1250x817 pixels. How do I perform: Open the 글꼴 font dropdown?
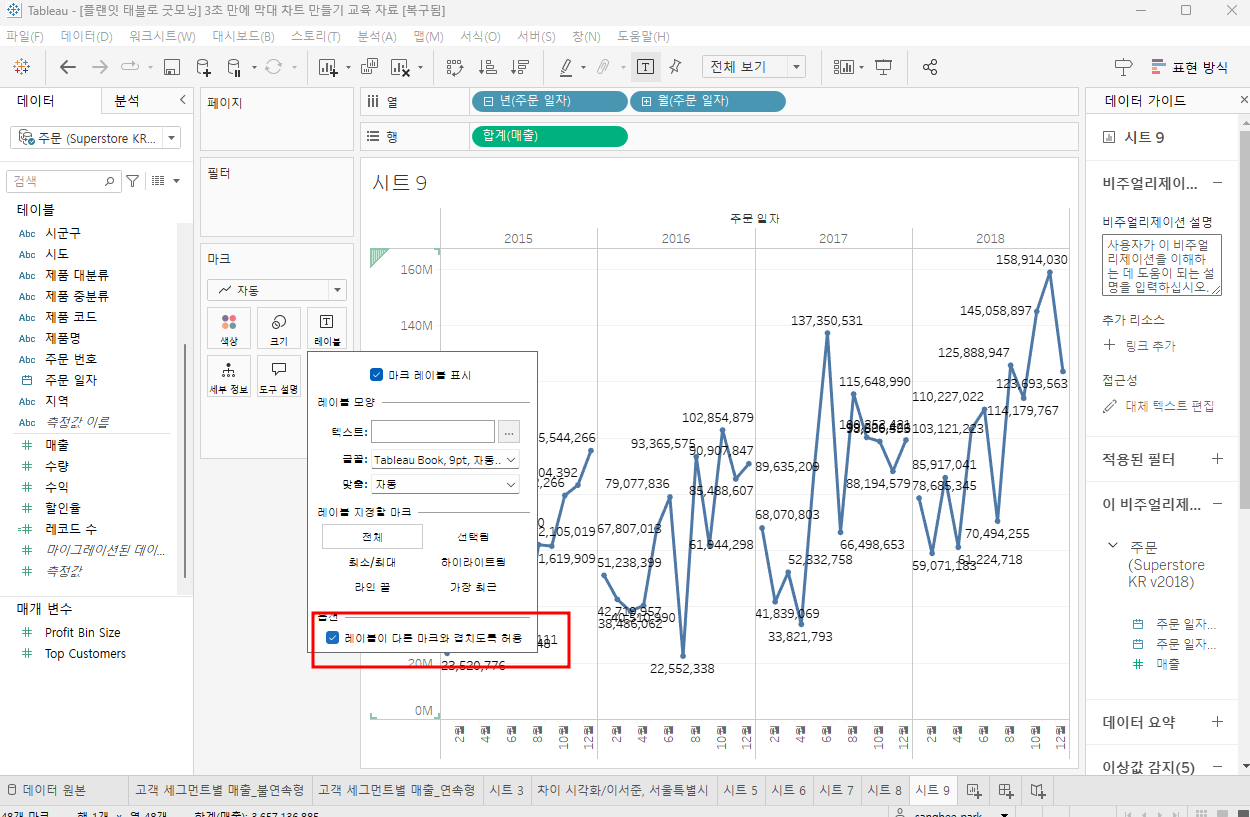point(445,460)
